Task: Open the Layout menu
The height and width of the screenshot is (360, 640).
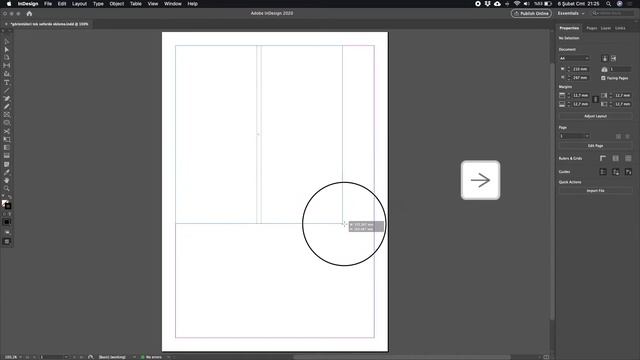Action: coord(79,4)
